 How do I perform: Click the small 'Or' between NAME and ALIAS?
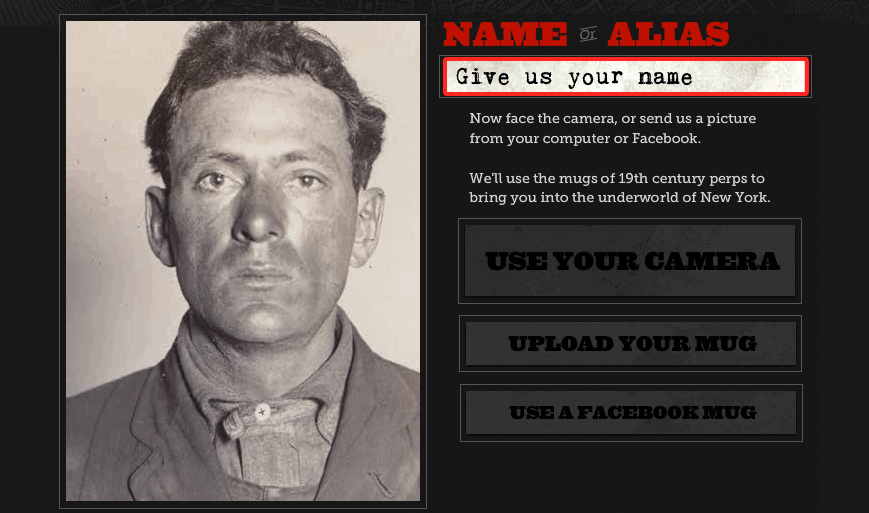(x=587, y=34)
